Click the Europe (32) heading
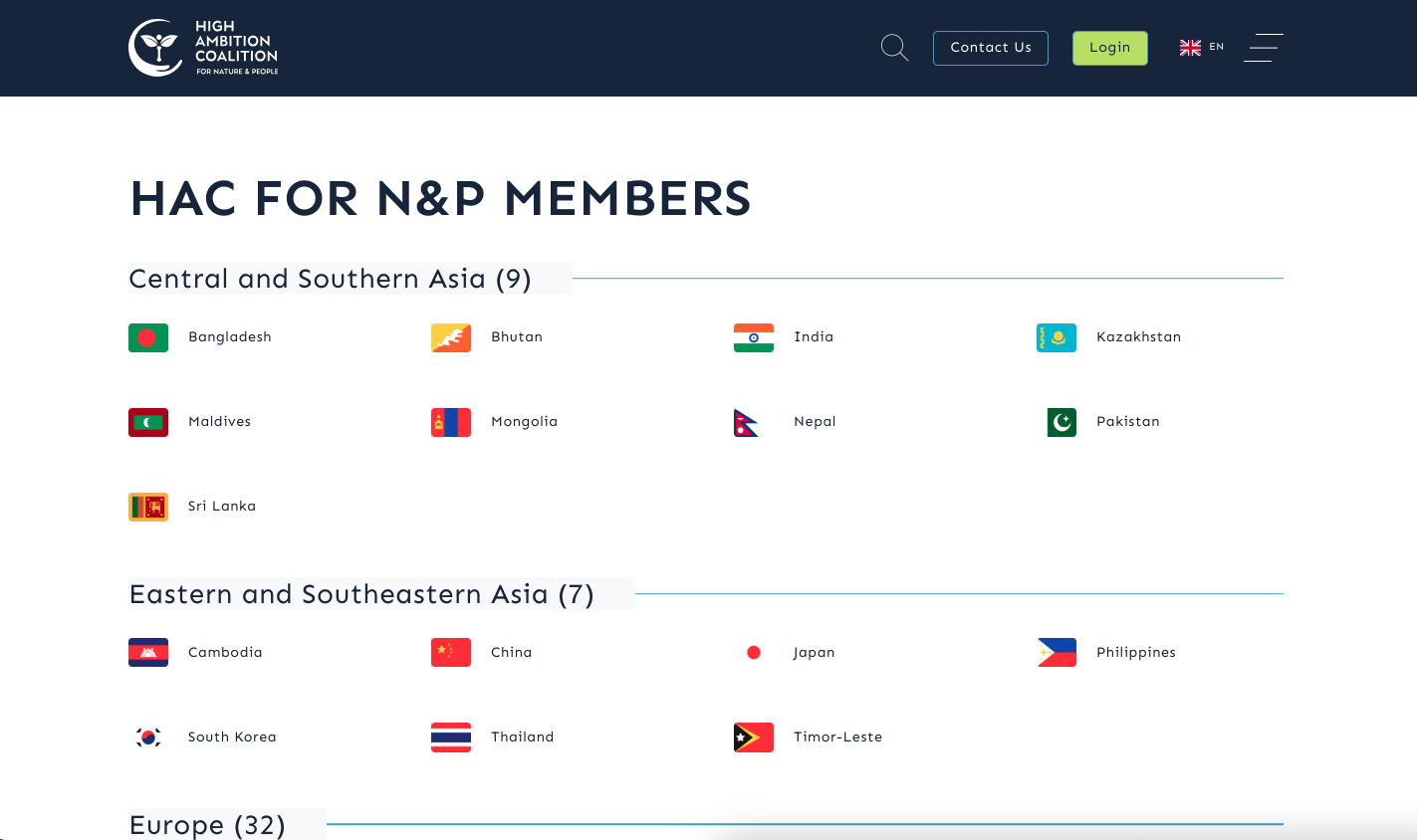The width and height of the screenshot is (1417, 840). click(207, 825)
